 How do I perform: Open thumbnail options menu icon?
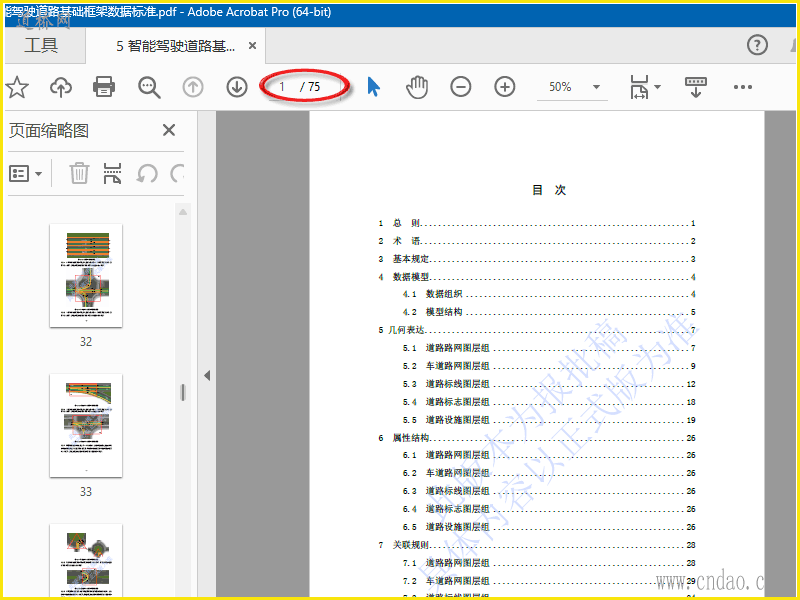click(x=25, y=174)
